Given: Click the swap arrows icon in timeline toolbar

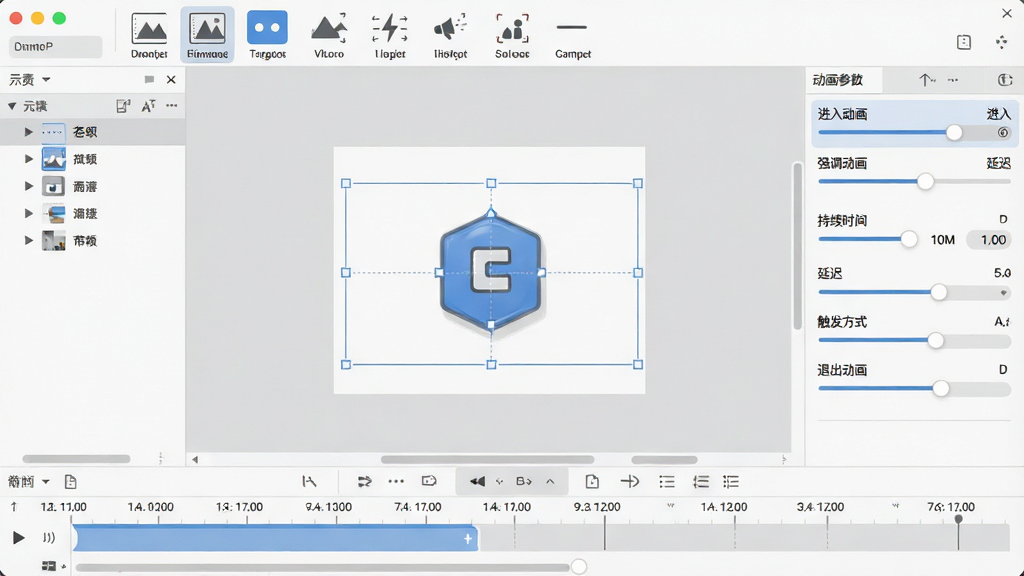Looking at the screenshot, I should click(364, 482).
